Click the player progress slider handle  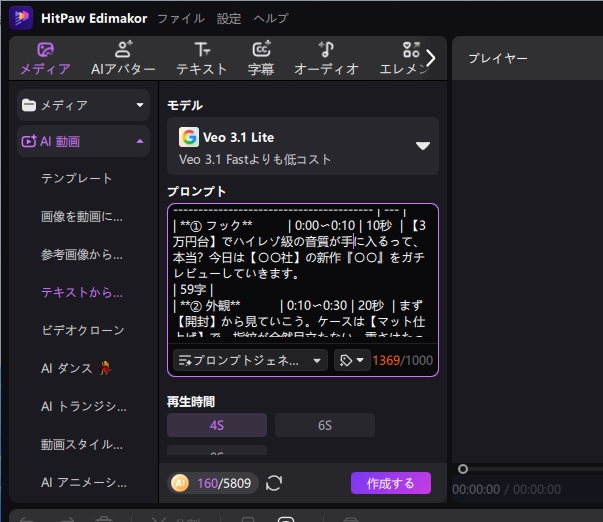(x=463, y=469)
